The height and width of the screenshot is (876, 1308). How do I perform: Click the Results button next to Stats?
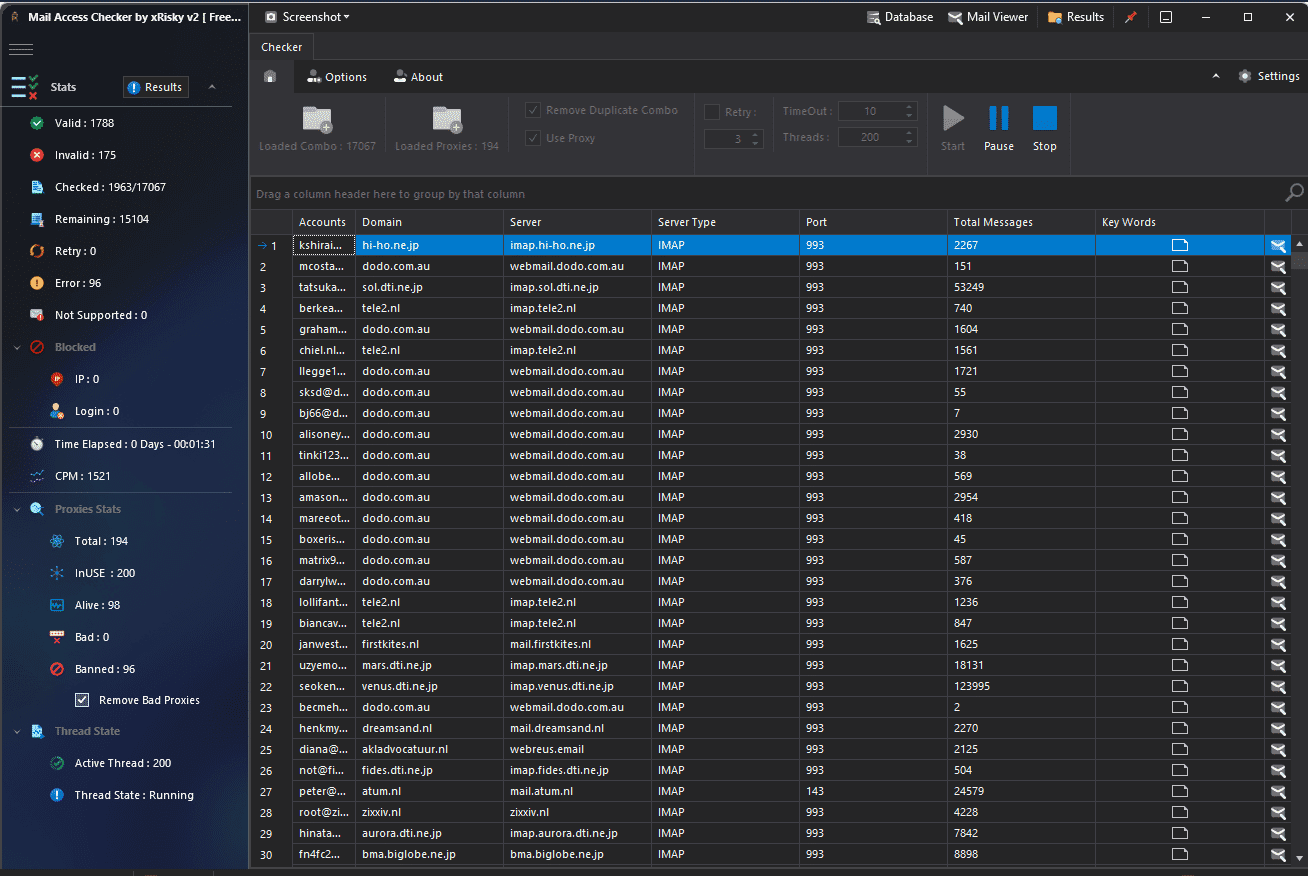(155, 87)
